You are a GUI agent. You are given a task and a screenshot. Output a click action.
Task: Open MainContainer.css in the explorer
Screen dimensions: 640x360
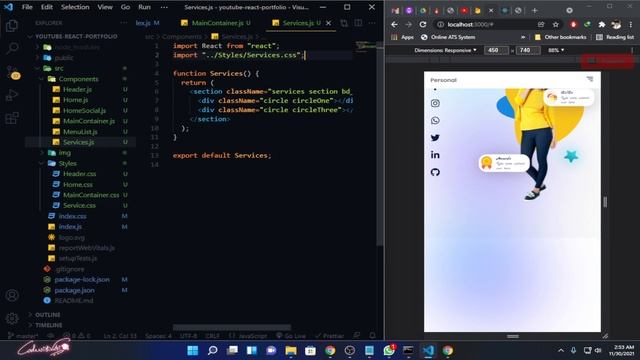tap(91, 195)
